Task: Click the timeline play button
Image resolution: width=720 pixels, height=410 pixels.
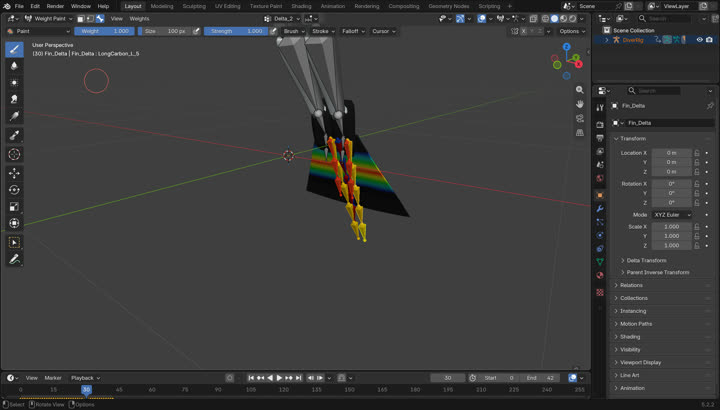Action: [279, 378]
